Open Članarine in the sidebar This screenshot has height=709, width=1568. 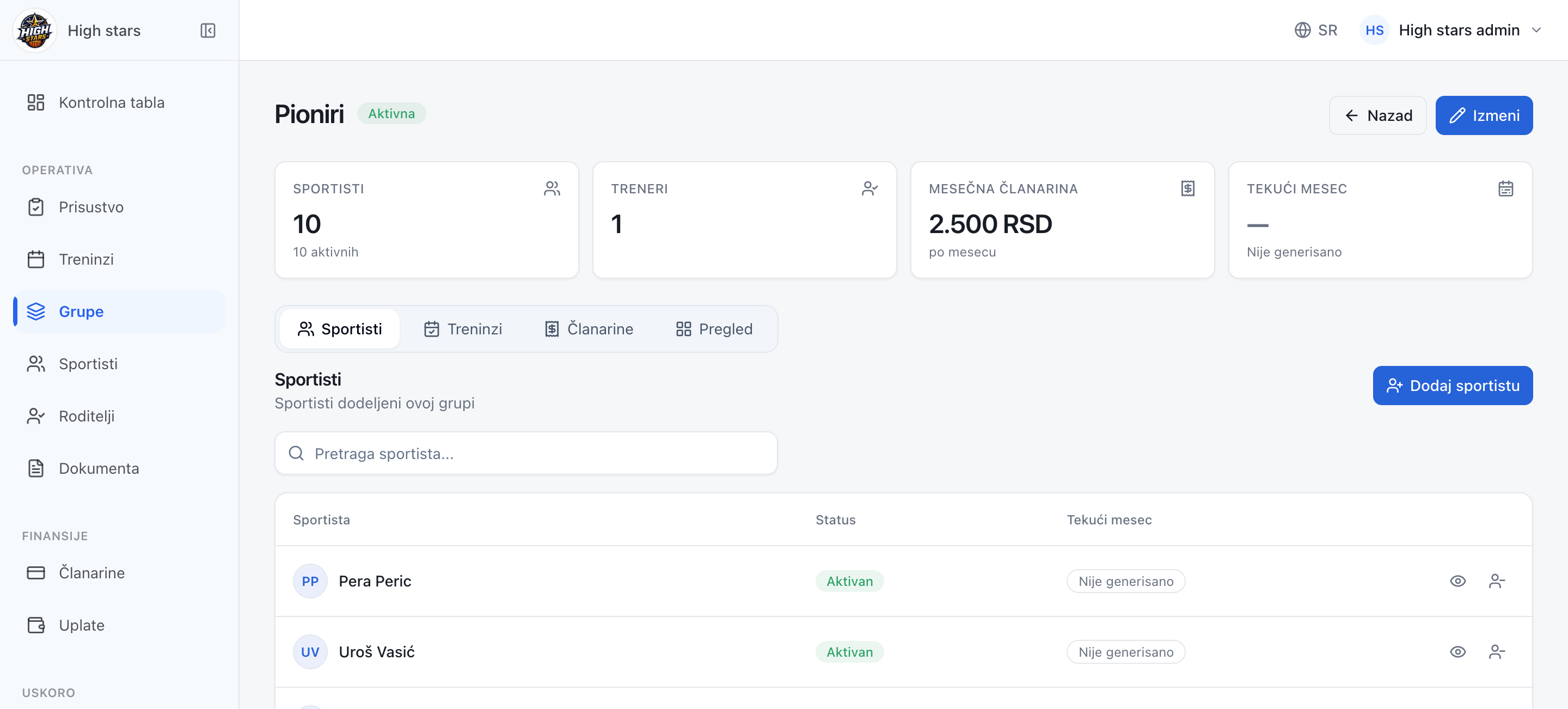119,573
